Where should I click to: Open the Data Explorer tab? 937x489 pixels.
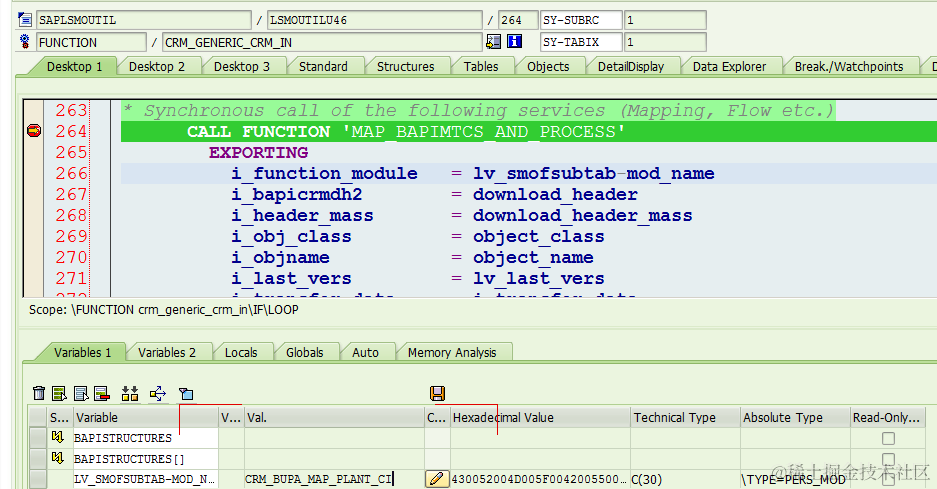tap(729, 66)
